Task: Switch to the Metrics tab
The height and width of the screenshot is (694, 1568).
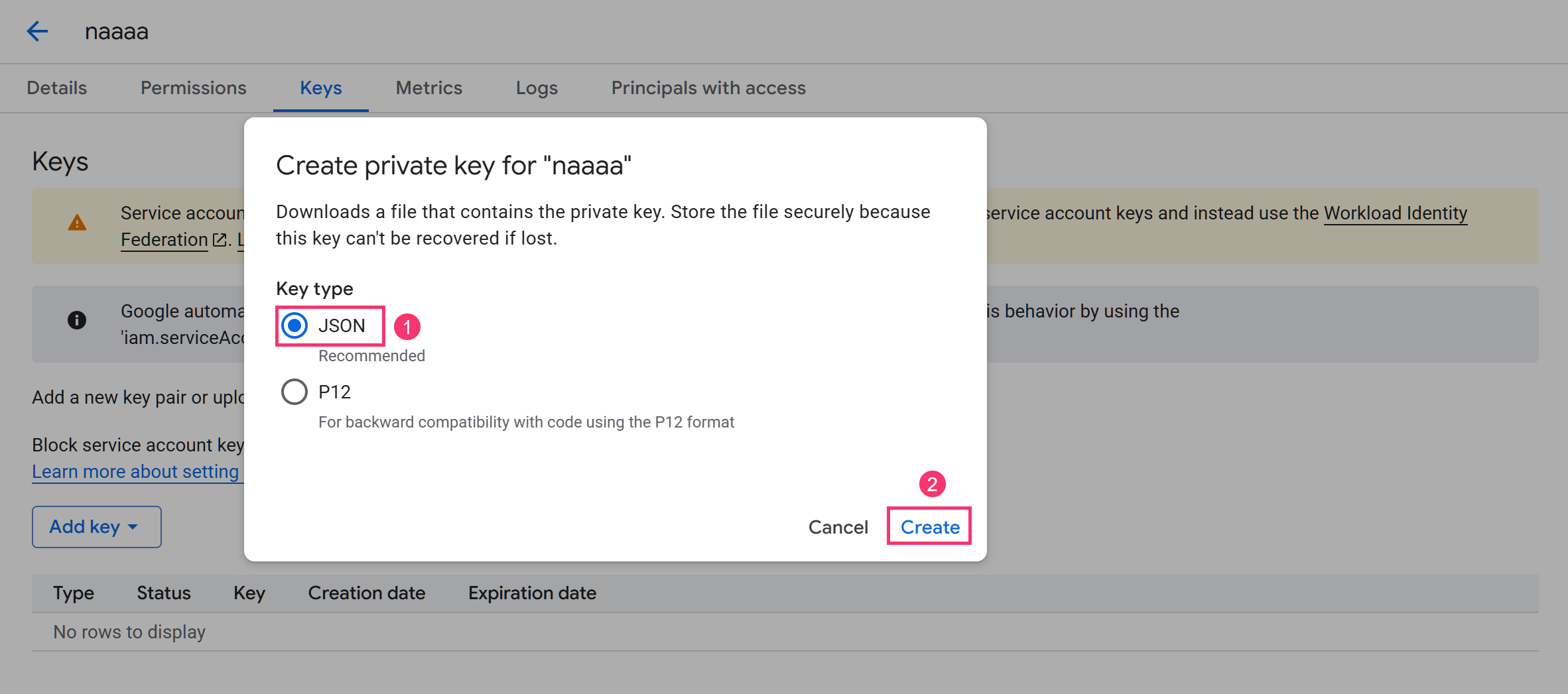Action: point(428,87)
